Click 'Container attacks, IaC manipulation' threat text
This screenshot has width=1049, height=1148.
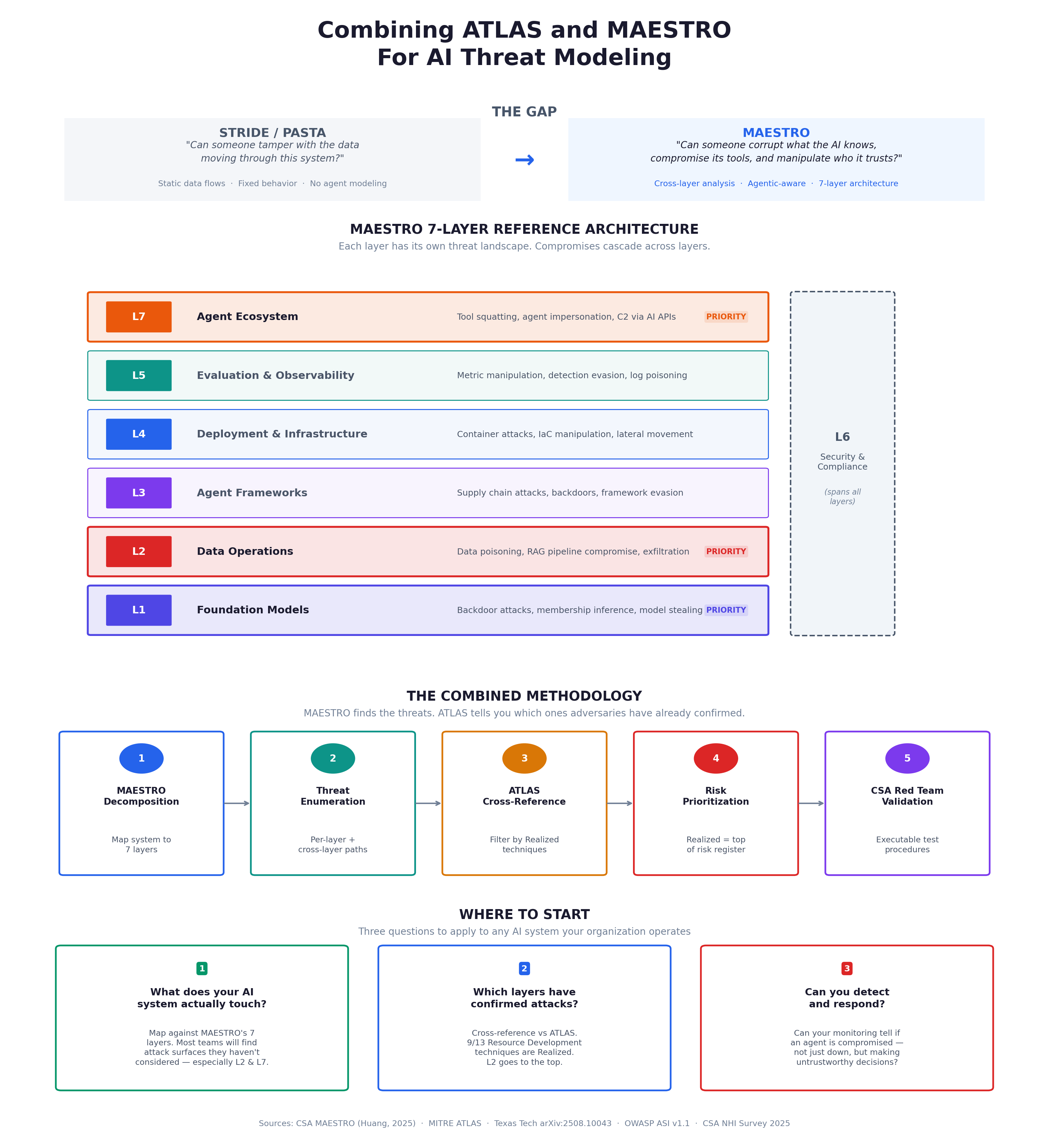[574, 434]
